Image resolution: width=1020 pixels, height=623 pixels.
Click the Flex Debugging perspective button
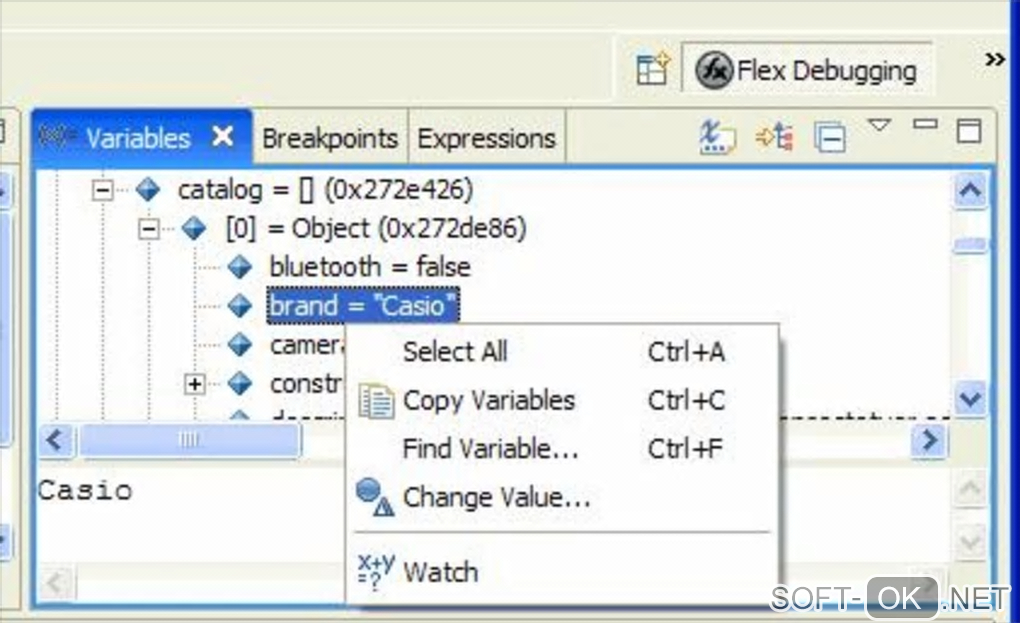coord(807,71)
